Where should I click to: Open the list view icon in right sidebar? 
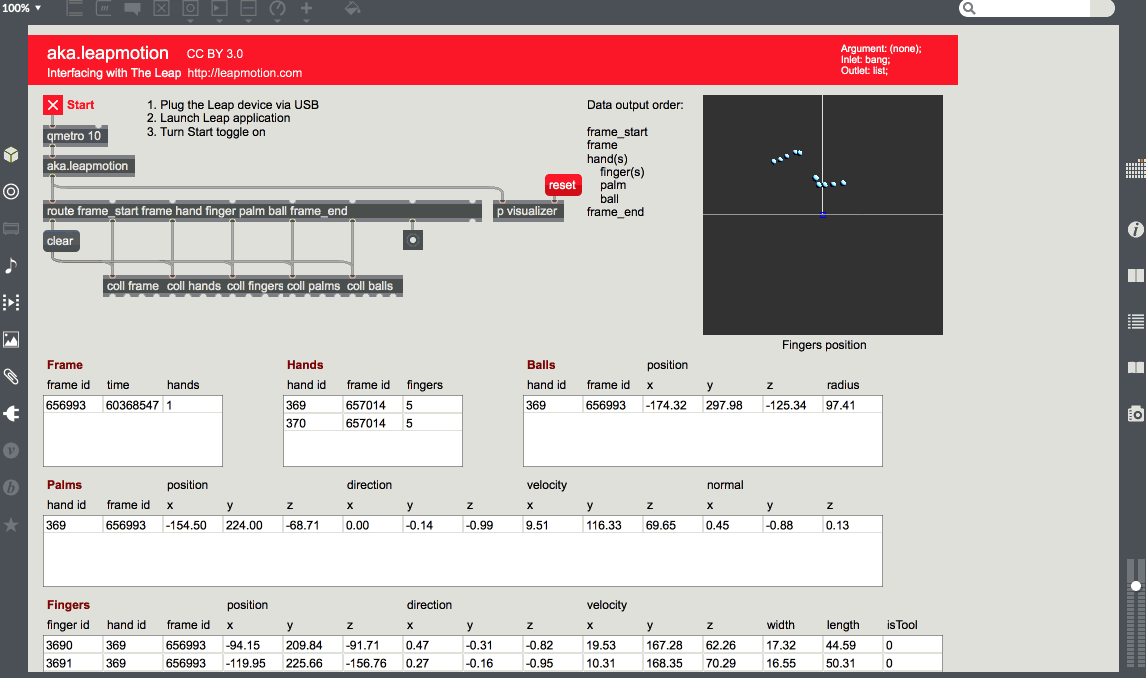[x=1135, y=321]
